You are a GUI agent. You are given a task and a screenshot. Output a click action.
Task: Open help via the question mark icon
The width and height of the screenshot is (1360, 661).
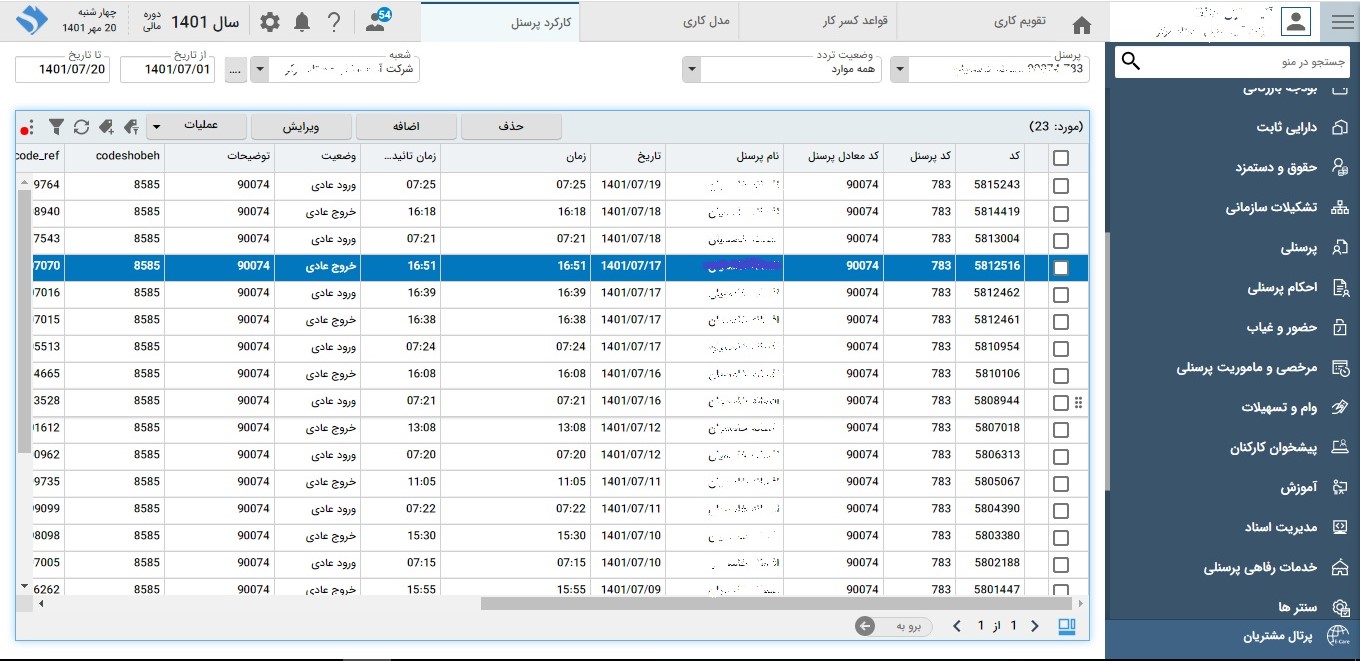(x=334, y=22)
